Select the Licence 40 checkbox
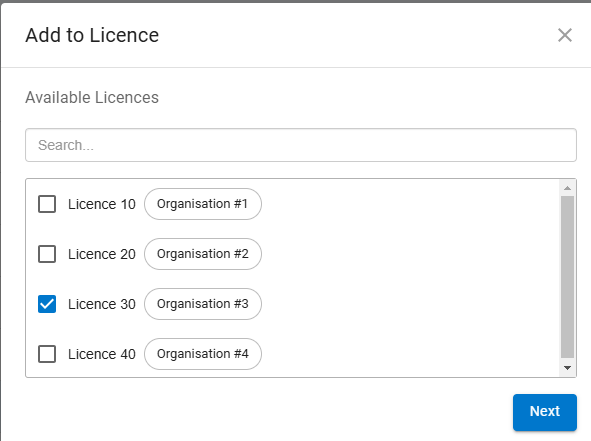The width and height of the screenshot is (591, 441). [x=47, y=354]
